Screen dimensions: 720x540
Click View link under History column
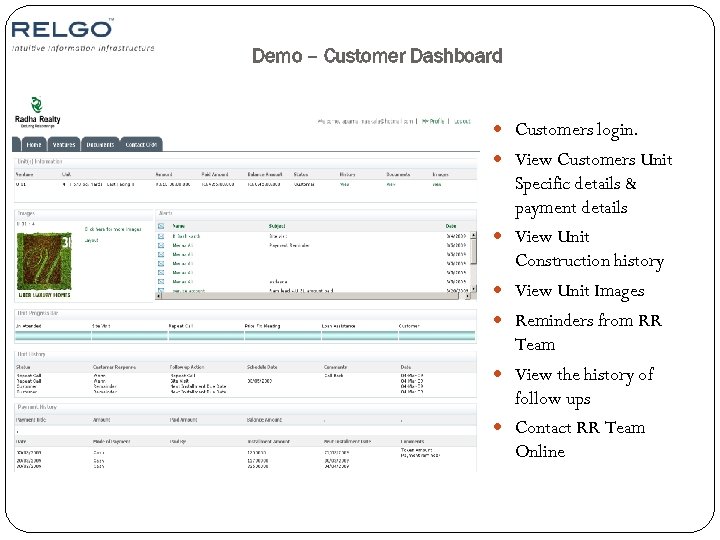point(344,184)
